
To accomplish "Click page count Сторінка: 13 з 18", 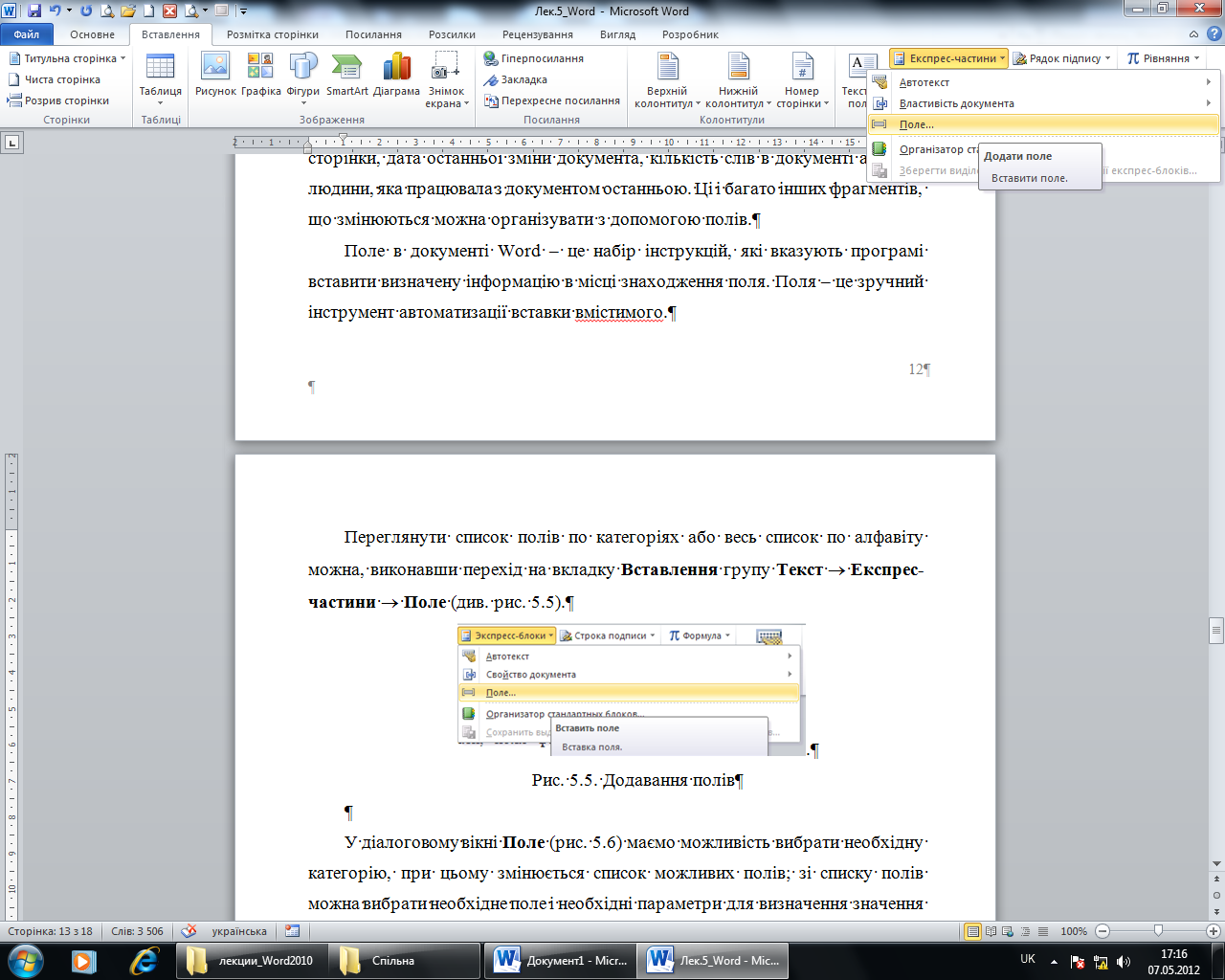I will click(x=50, y=931).
